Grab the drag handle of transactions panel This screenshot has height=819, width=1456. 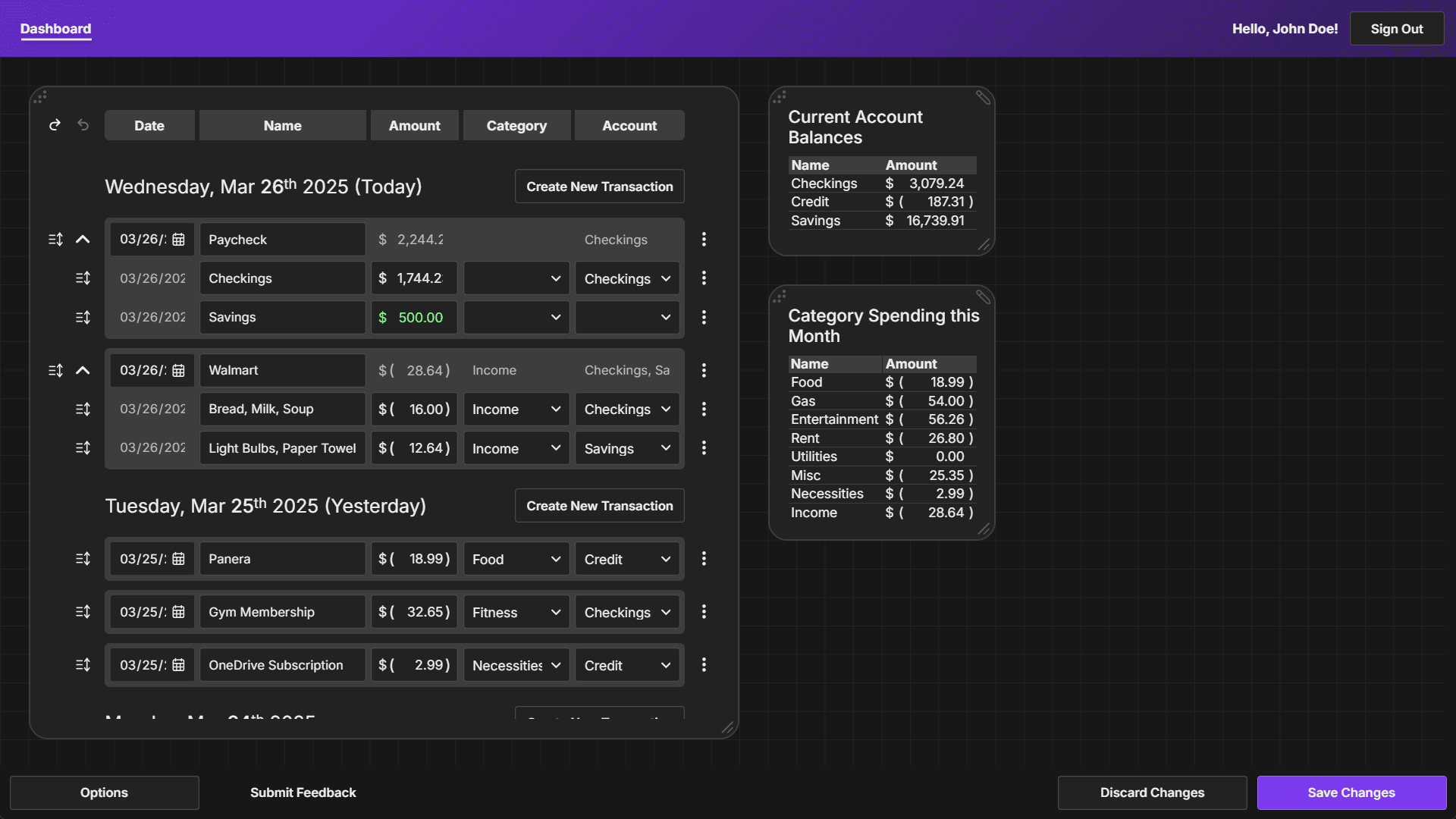coord(41,97)
